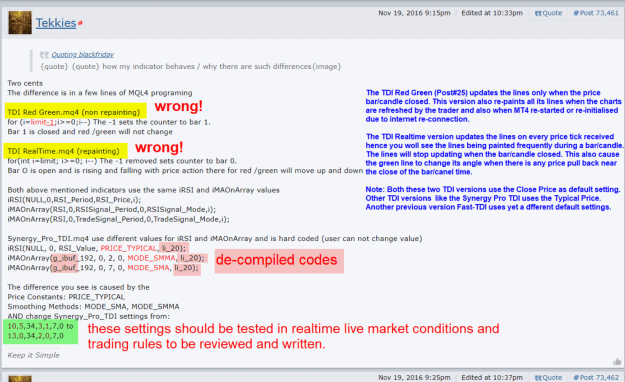Quote post 73,461
This screenshot has width=625, height=382.
click(x=548, y=13)
